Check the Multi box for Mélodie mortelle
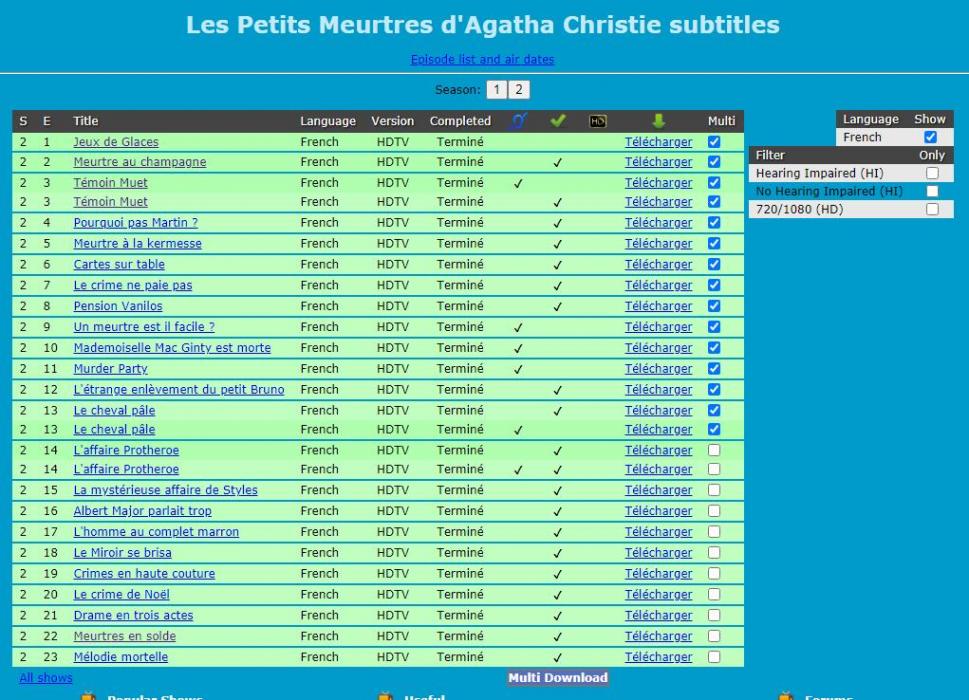The width and height of the screenshot is (969, 700). (714, 657)
